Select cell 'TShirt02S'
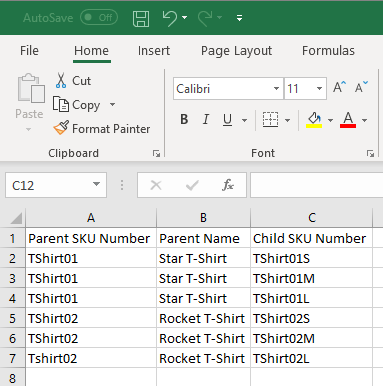Screen dimensions: 383x386 pos(311,318)
